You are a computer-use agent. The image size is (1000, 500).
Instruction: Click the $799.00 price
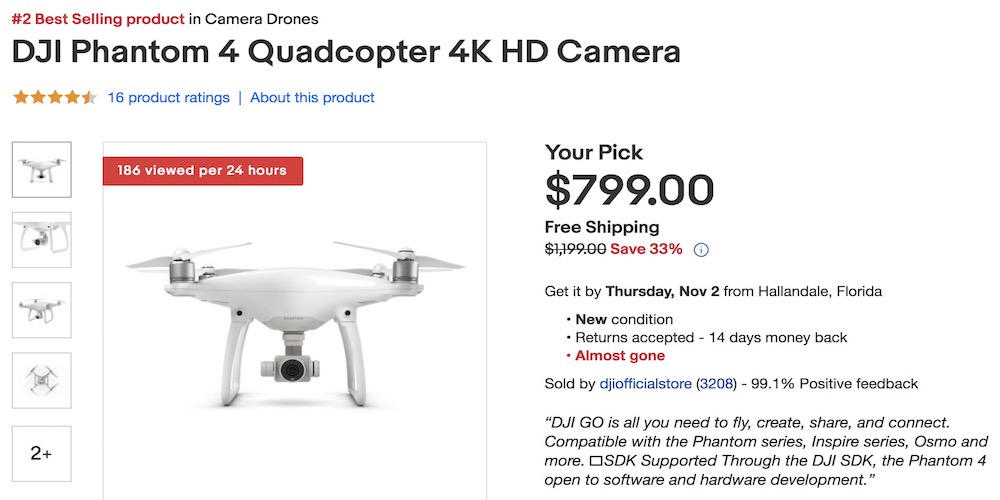pyautogui.click(x=629, y=190)
